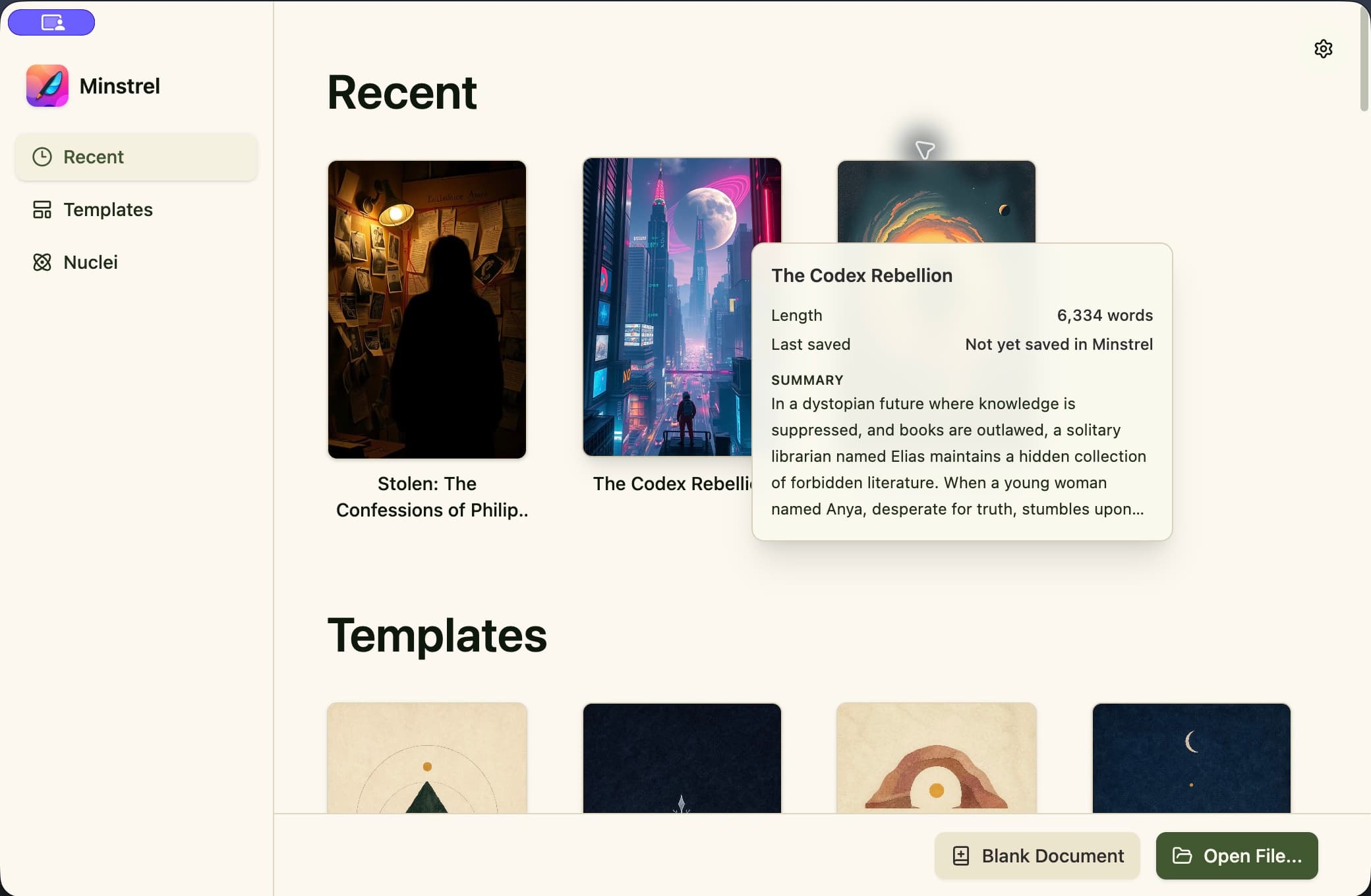
Task: Click the folder icon in Open File
Action: click(1182, 856)
